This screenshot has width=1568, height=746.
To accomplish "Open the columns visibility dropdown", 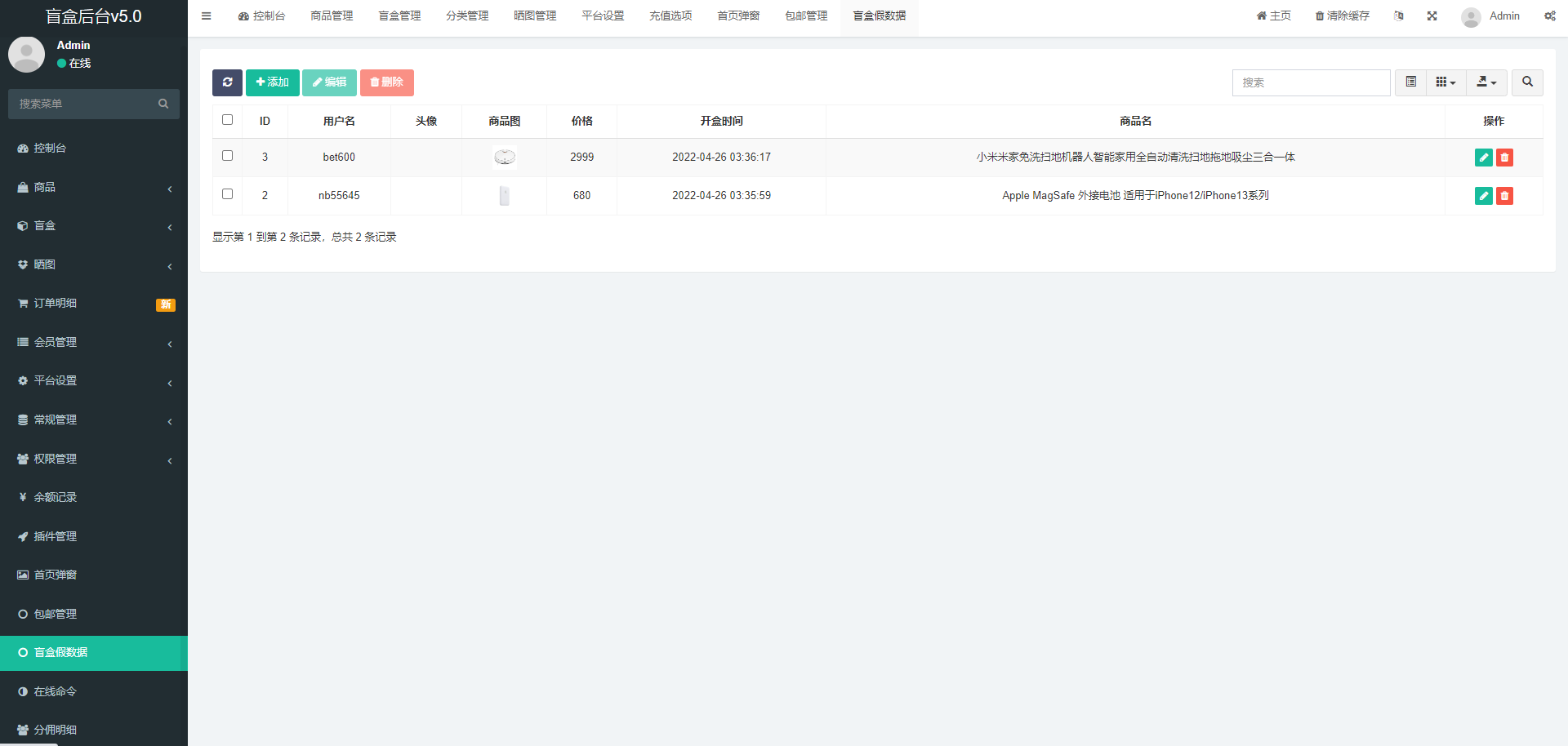I will point(1445,82).
